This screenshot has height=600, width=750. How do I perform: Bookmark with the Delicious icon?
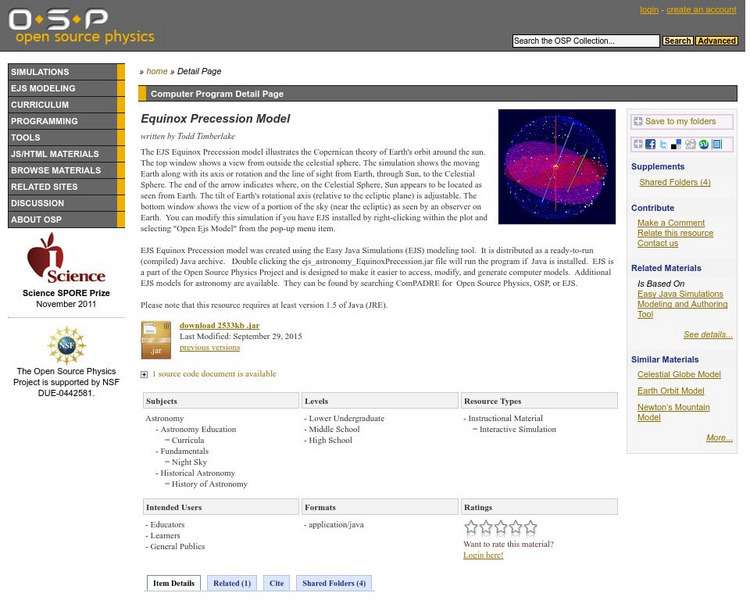(x=676, y=144)
